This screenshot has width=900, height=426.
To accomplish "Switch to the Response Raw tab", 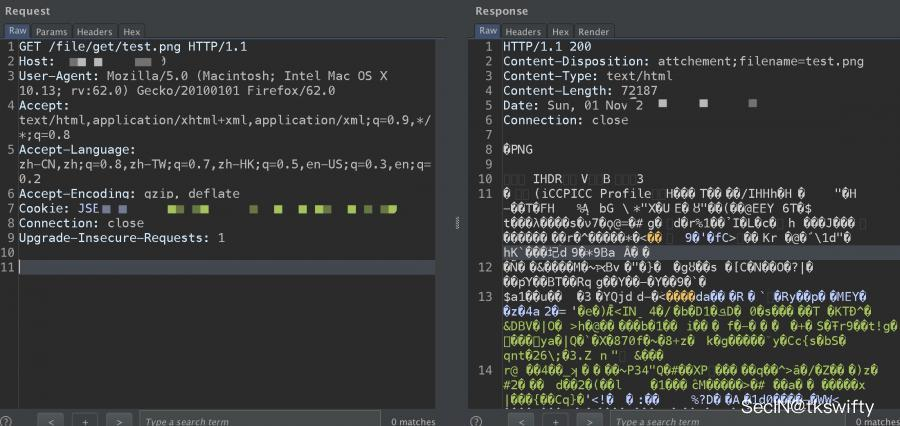I will [488, 31].
